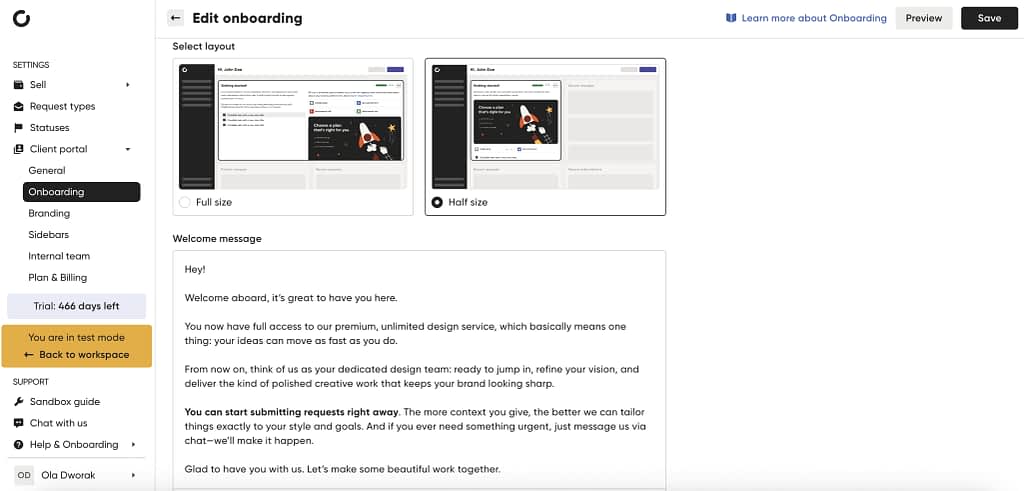Click the Save button
The image size is (1024, 491).
tap(989, 18)
